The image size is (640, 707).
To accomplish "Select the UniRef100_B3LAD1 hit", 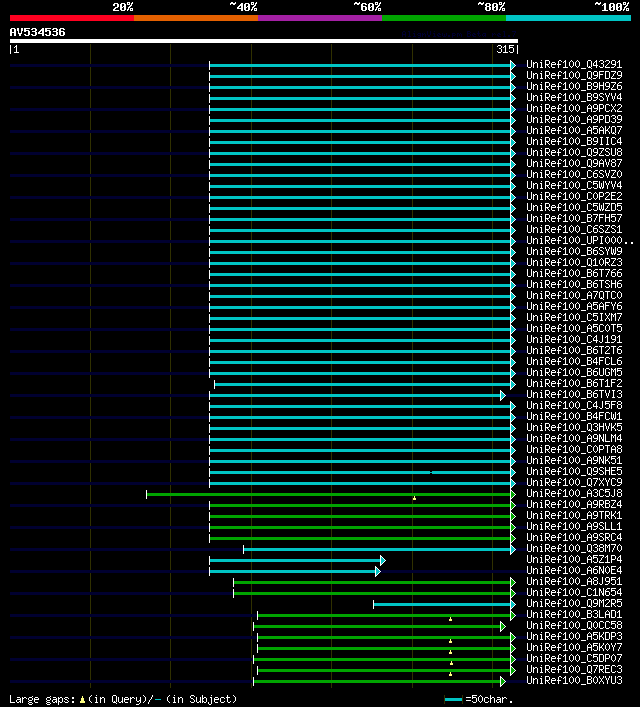I will coord(574,615).
